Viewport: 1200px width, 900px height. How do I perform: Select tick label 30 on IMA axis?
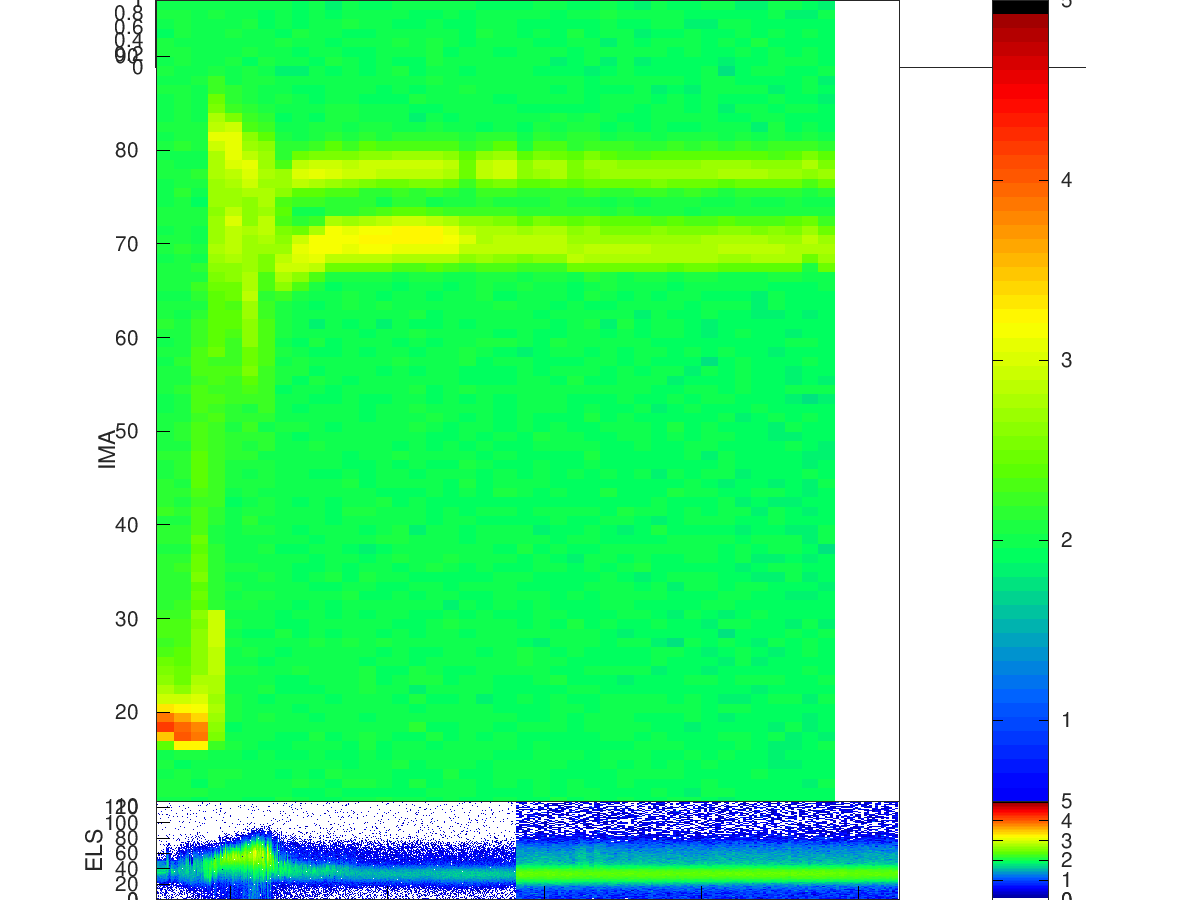pos(126,618)
